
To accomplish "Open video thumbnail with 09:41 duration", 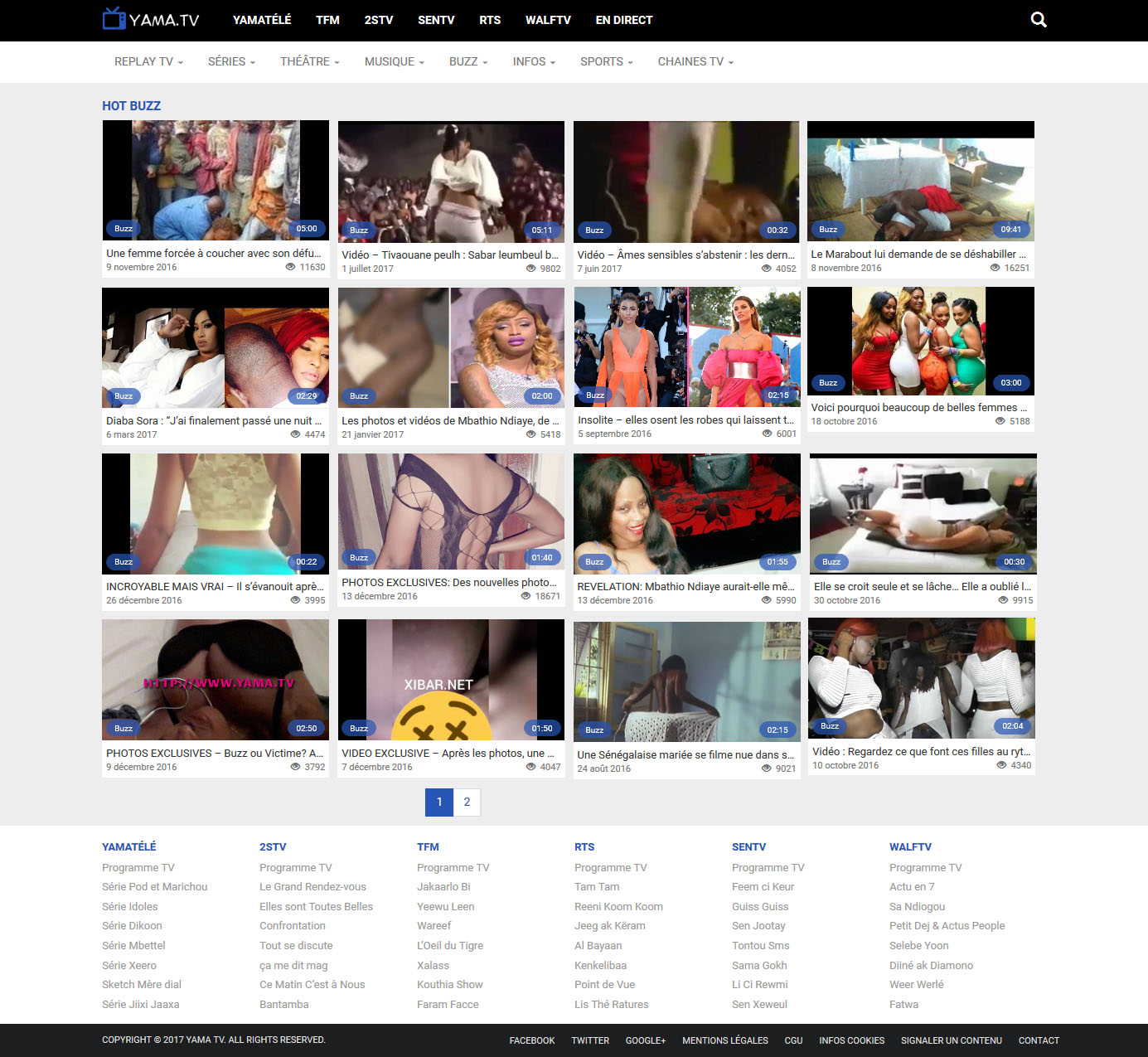I will click(x=921, y=182).
